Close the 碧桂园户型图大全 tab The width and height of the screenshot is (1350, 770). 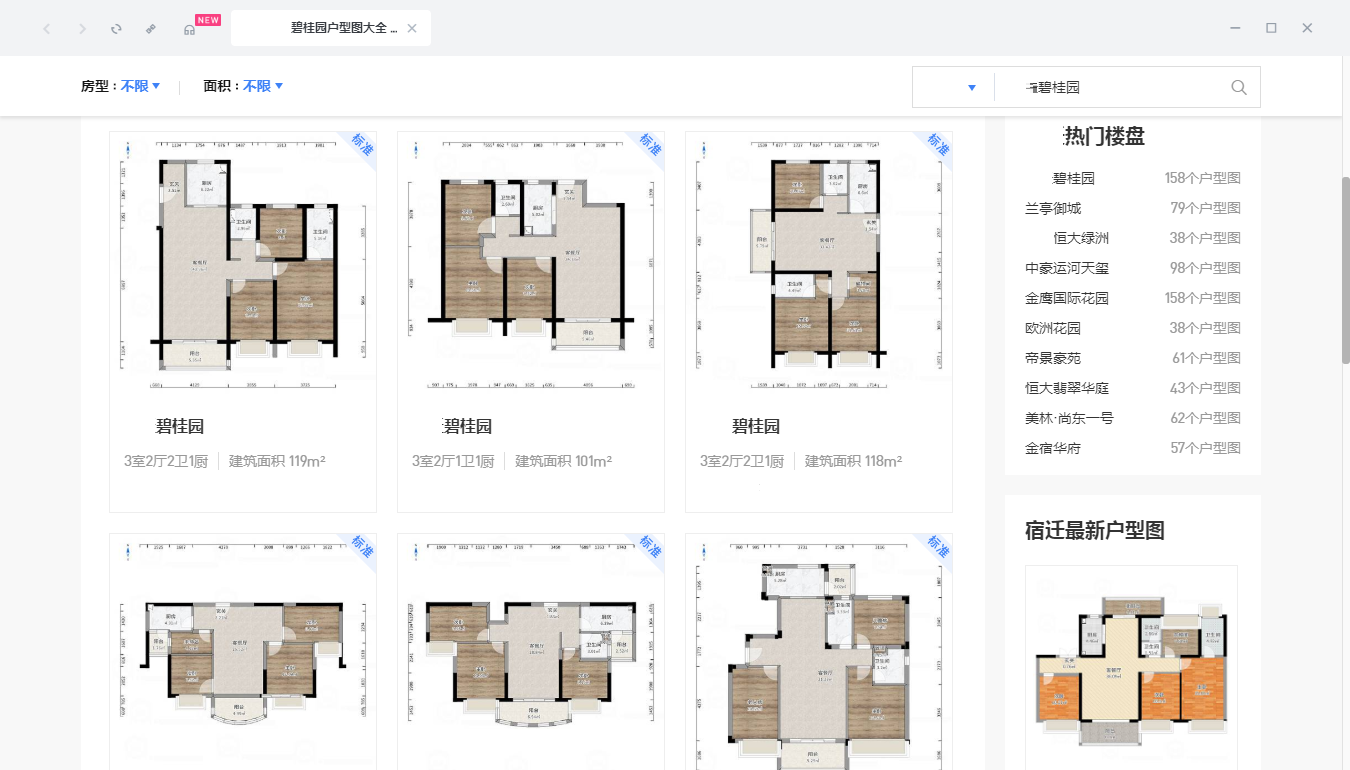pyautogui.click(x=411, y=28)
